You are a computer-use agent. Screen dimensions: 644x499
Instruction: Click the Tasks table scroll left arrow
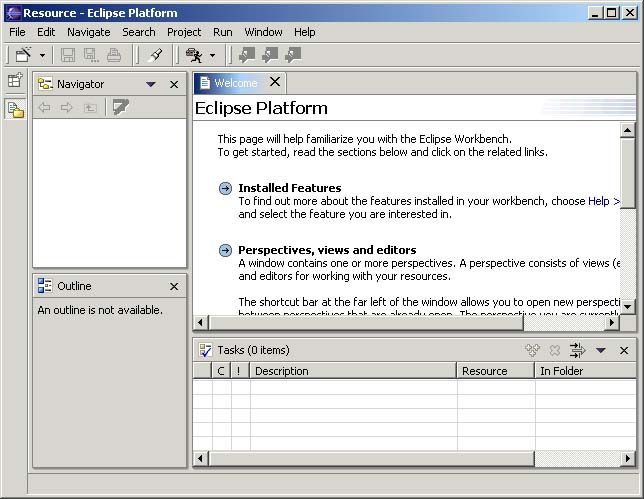(200, 458)
